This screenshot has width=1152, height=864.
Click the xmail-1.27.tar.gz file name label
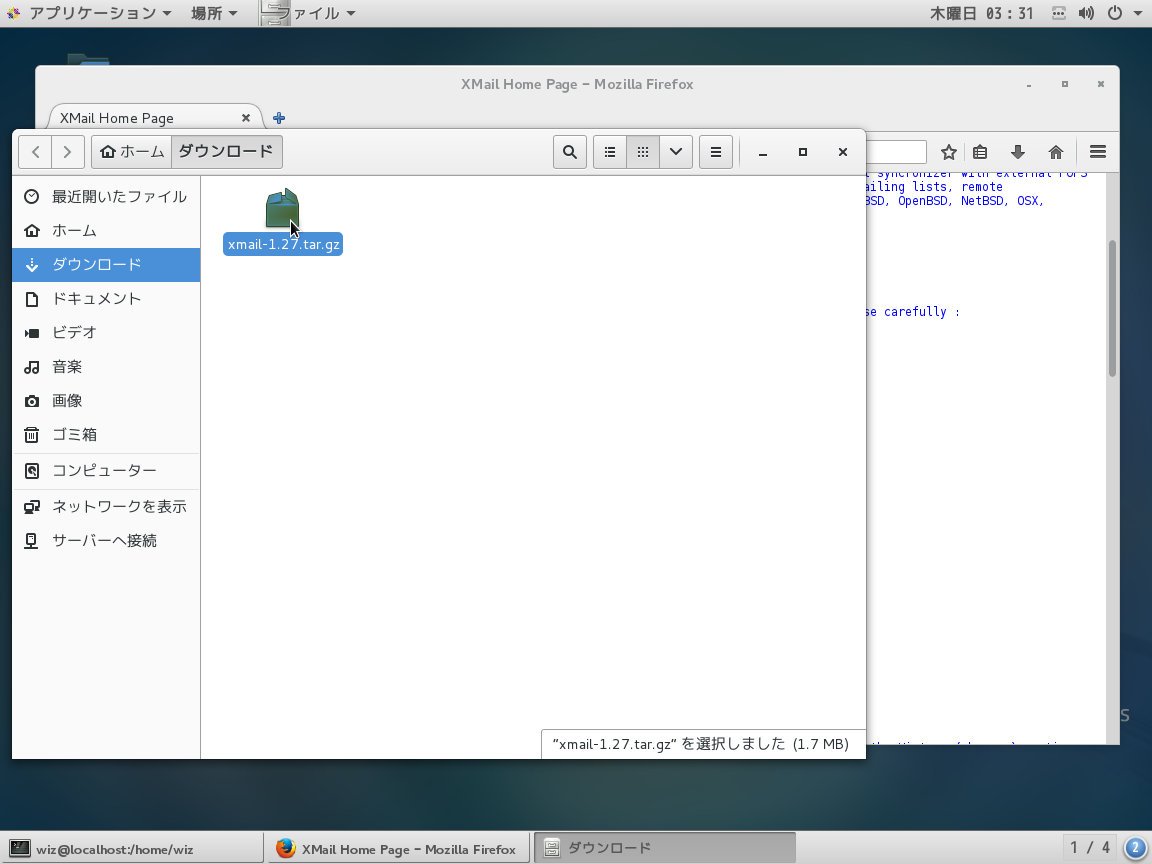tap(283, 245)
